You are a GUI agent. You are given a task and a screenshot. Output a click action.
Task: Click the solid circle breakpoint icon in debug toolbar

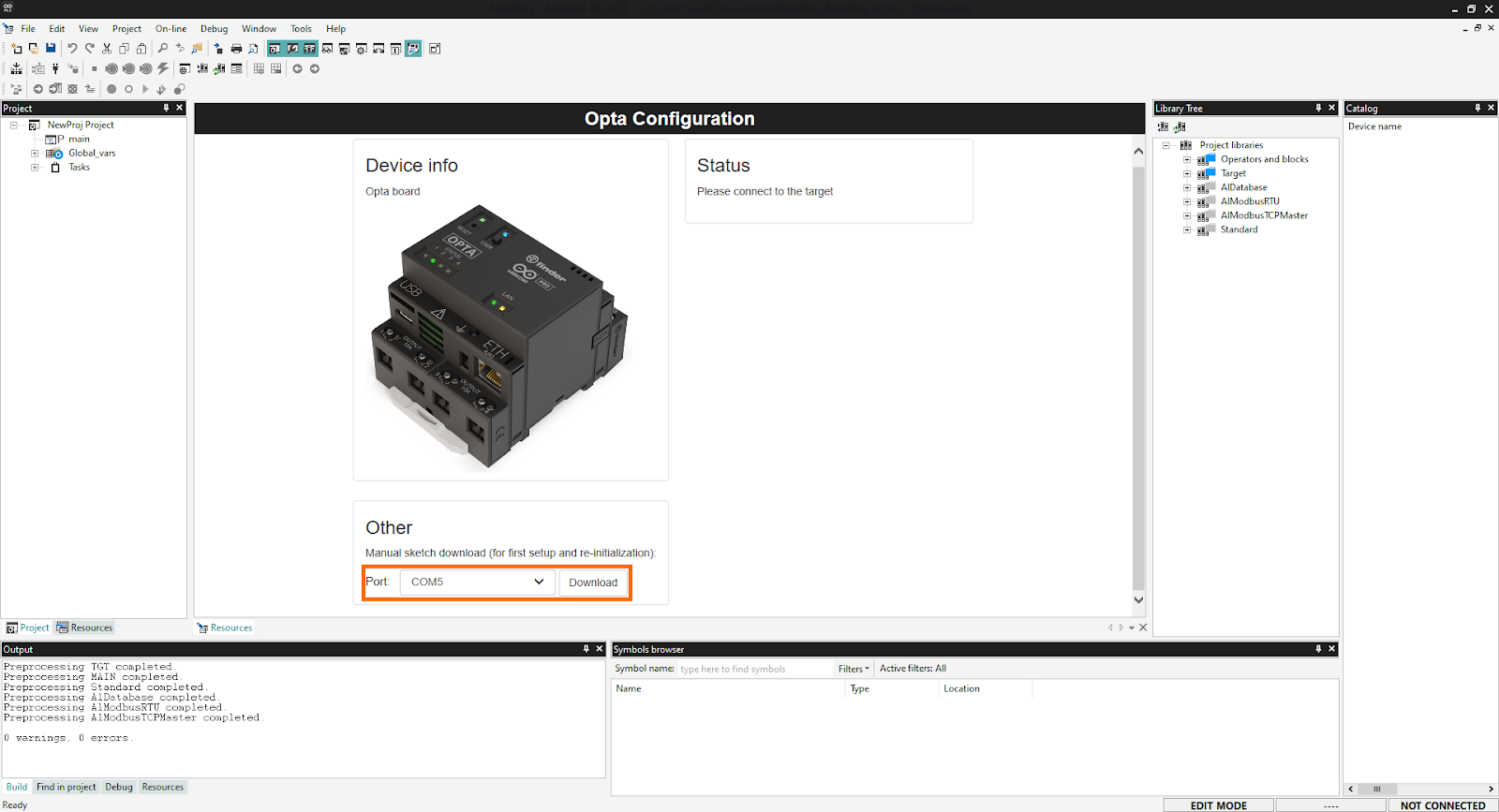tap(111, 89)
